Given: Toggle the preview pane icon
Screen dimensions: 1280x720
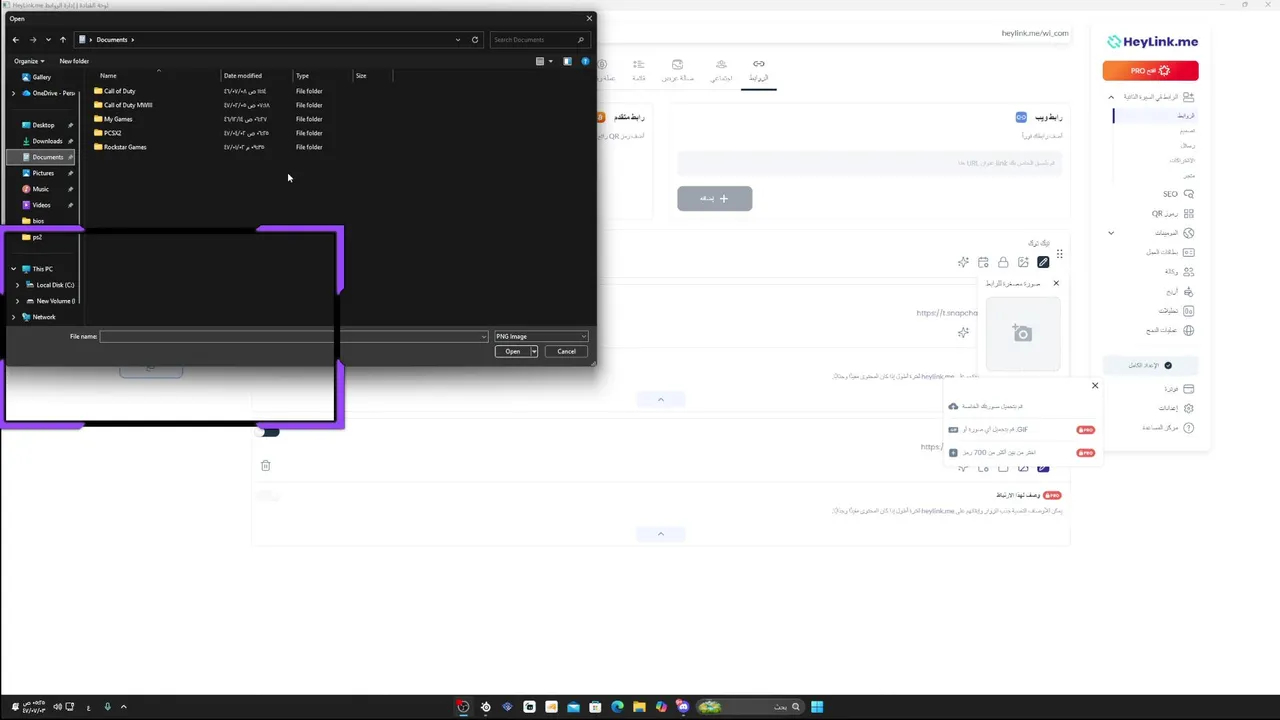Looking at the screenshot, I should coord(567,61).
